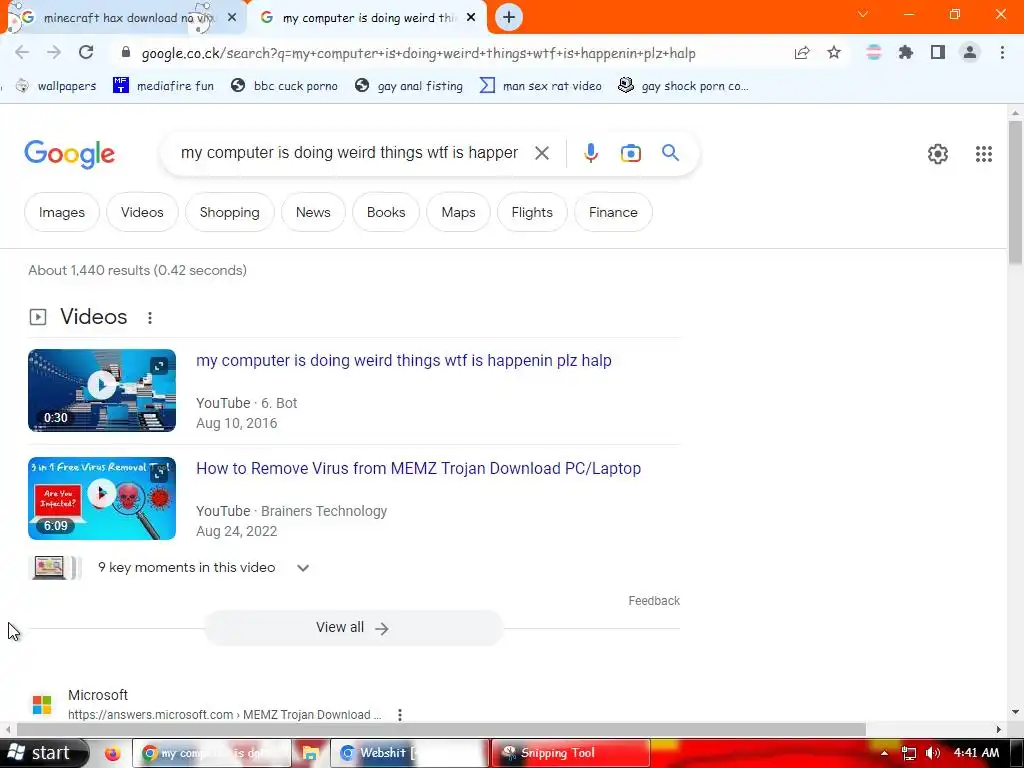Open the Windows start button
This screenshot has width=1024, height=768.
pyautogui.click(x=43, y=753)
